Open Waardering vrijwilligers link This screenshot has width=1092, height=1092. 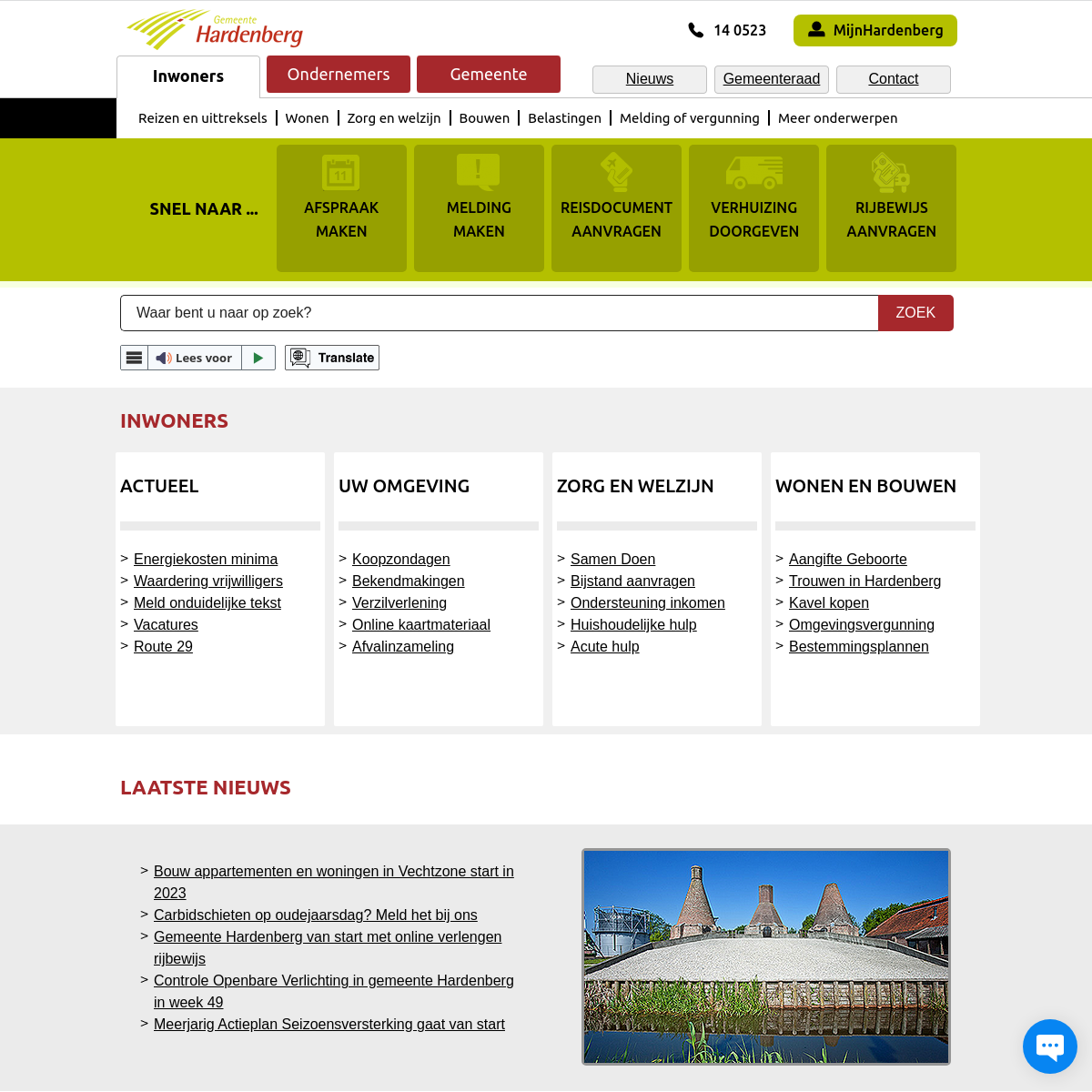[208, 581]
